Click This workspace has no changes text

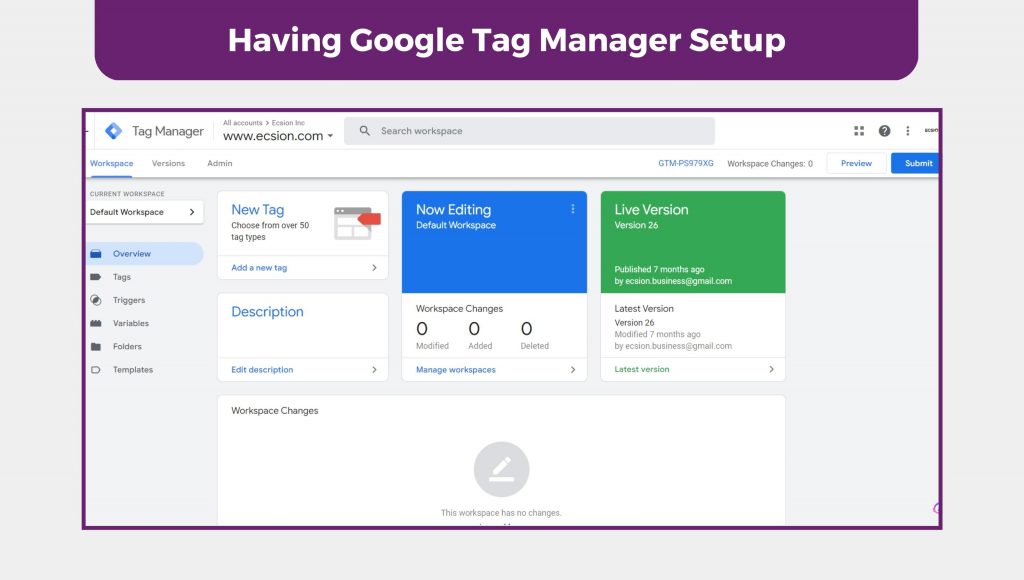(x=501, y=513)
